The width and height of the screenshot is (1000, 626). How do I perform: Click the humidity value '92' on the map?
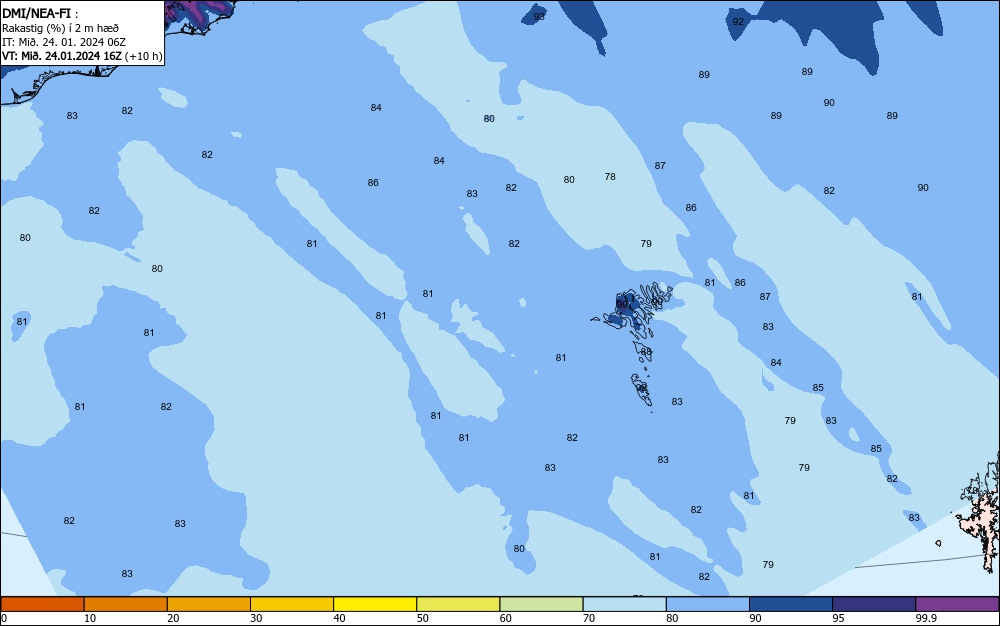tap(738, 22)
